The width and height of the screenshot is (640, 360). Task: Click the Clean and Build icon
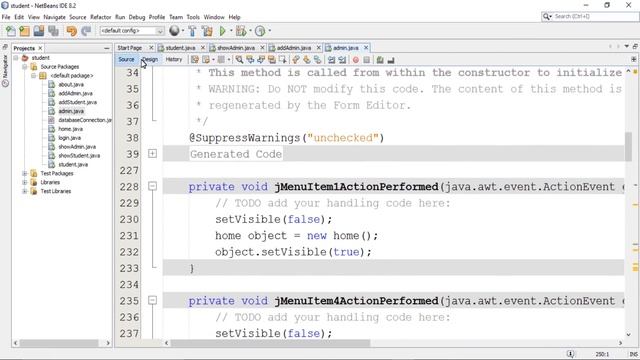tap(207, 31)
